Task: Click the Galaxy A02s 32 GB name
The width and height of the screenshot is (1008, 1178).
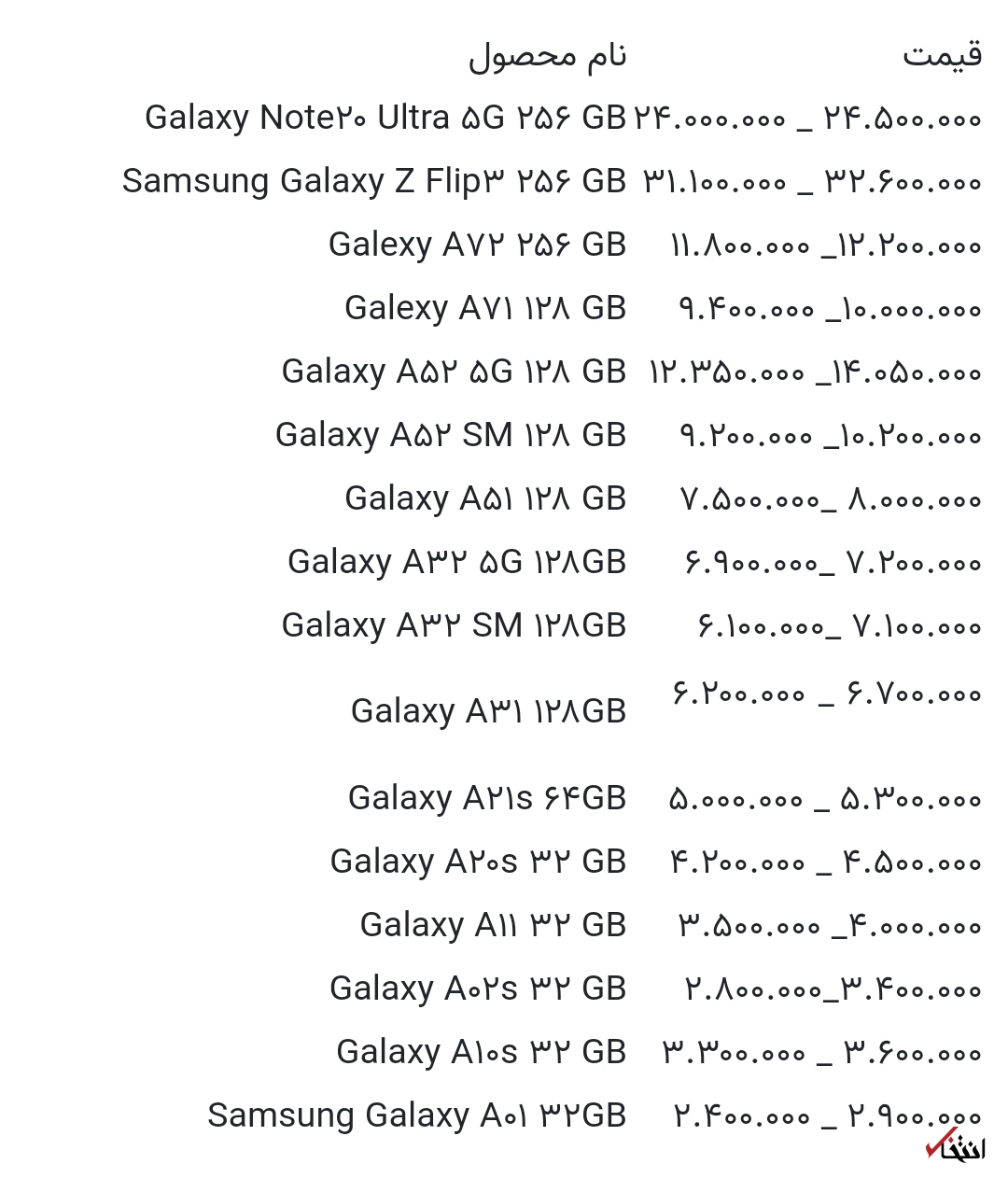Action: tap(478, 989)
